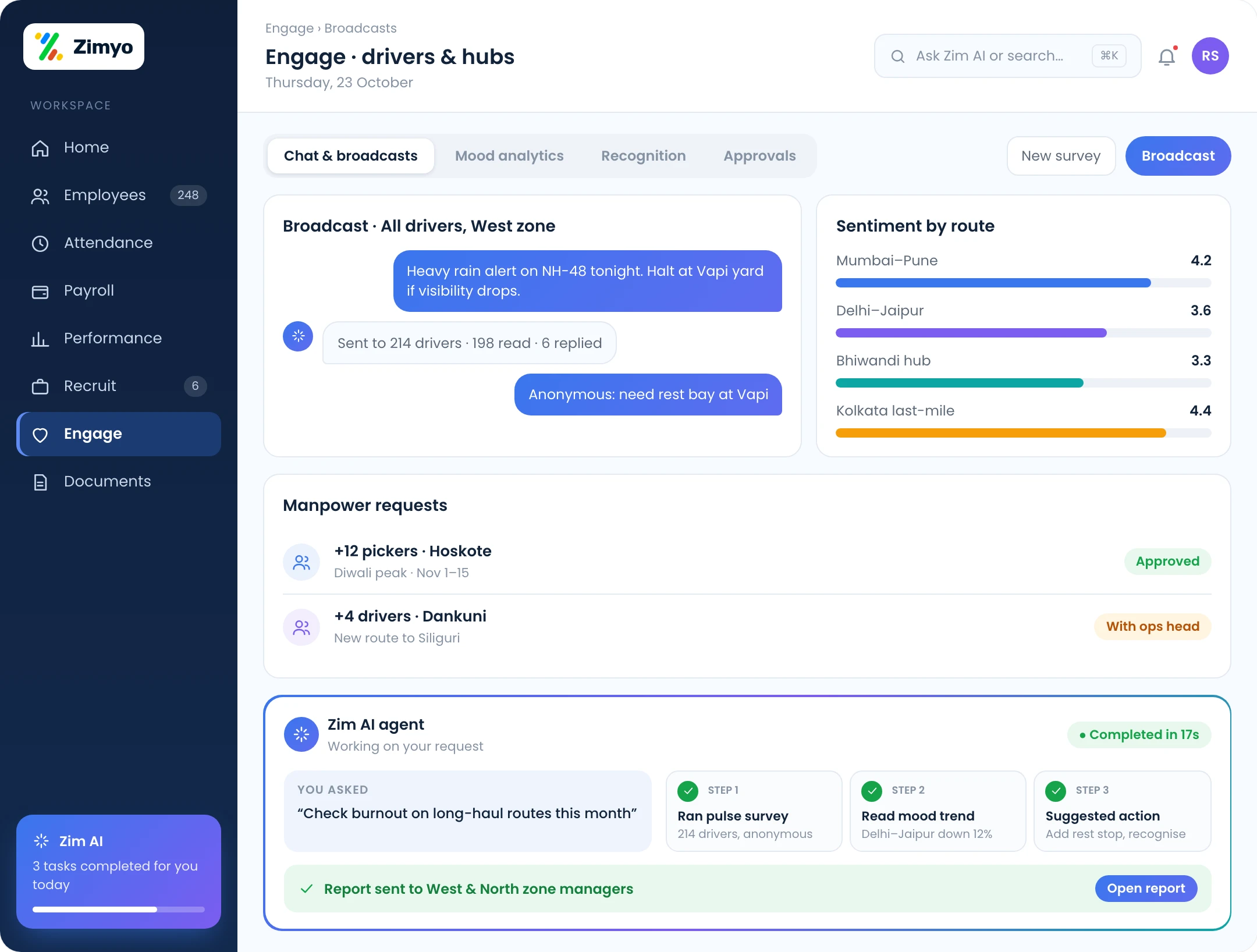
Task: Click the Attendance clock icon
Action: click(40, 243)
